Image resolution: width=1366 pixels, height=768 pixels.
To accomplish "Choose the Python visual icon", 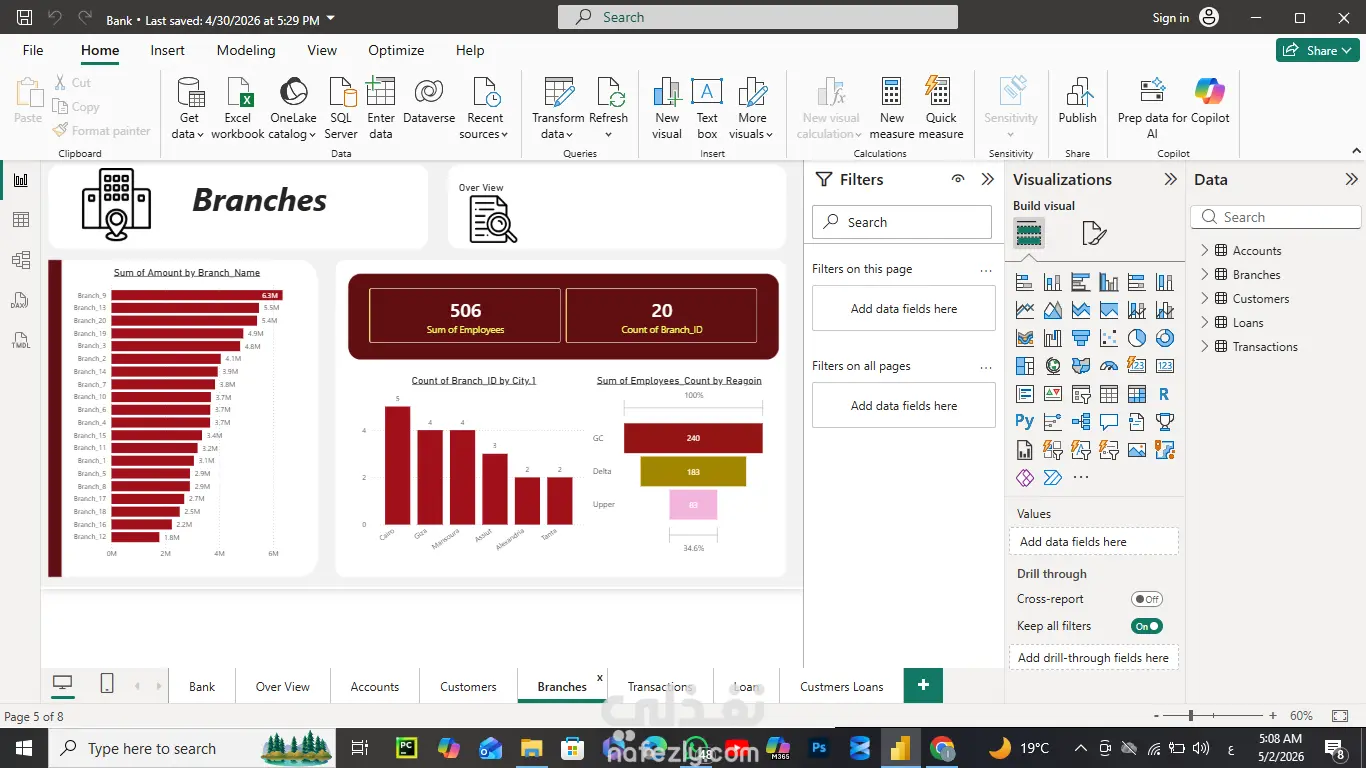I will (1025, 422).
